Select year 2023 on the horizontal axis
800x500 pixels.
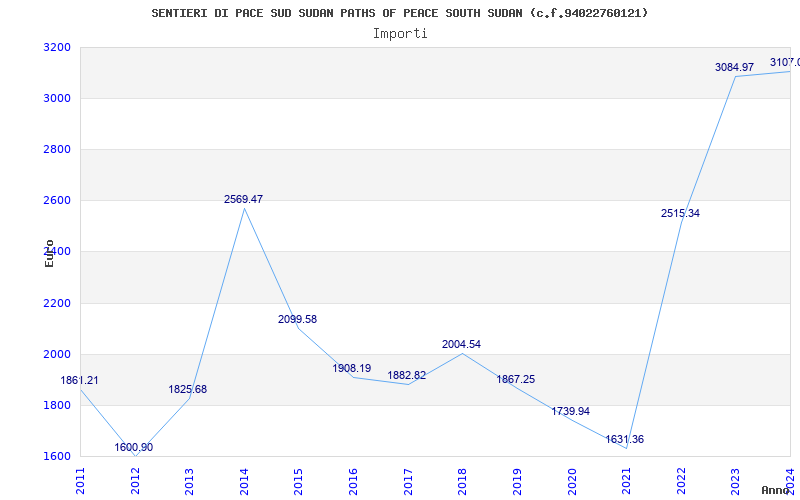click(736, 480)
